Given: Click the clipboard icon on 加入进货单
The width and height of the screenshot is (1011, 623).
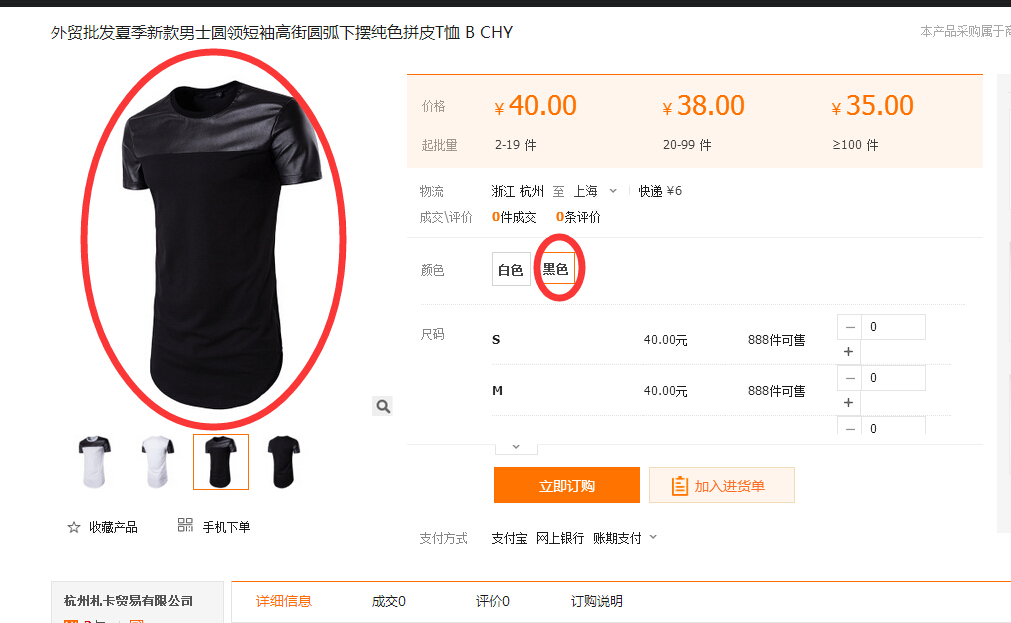Looking at the screenshot, I should pyautogui.click(x=680, y=486).
